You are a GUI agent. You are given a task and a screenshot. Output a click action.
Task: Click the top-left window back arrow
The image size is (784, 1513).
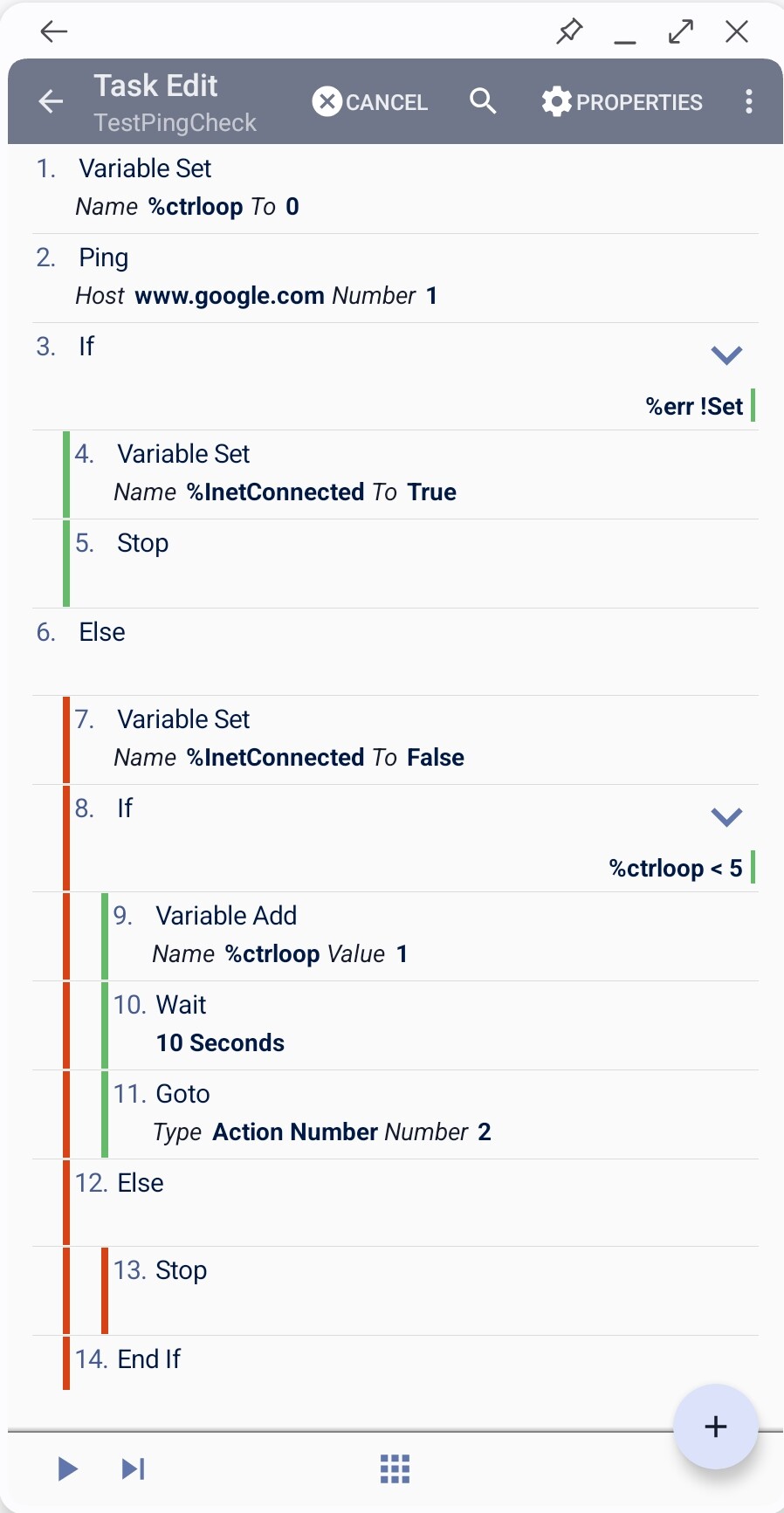pos(54,32)
